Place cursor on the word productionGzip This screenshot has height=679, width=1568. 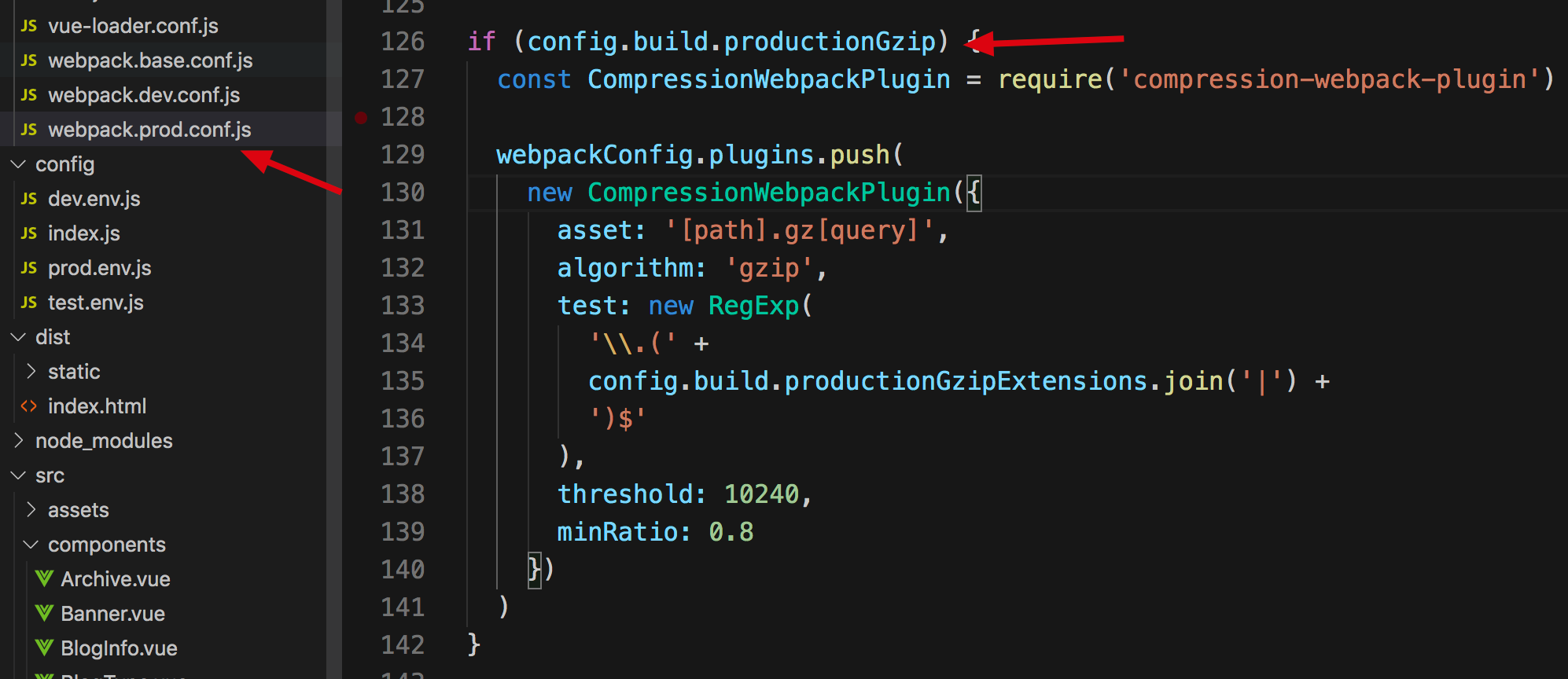(830, 41)
